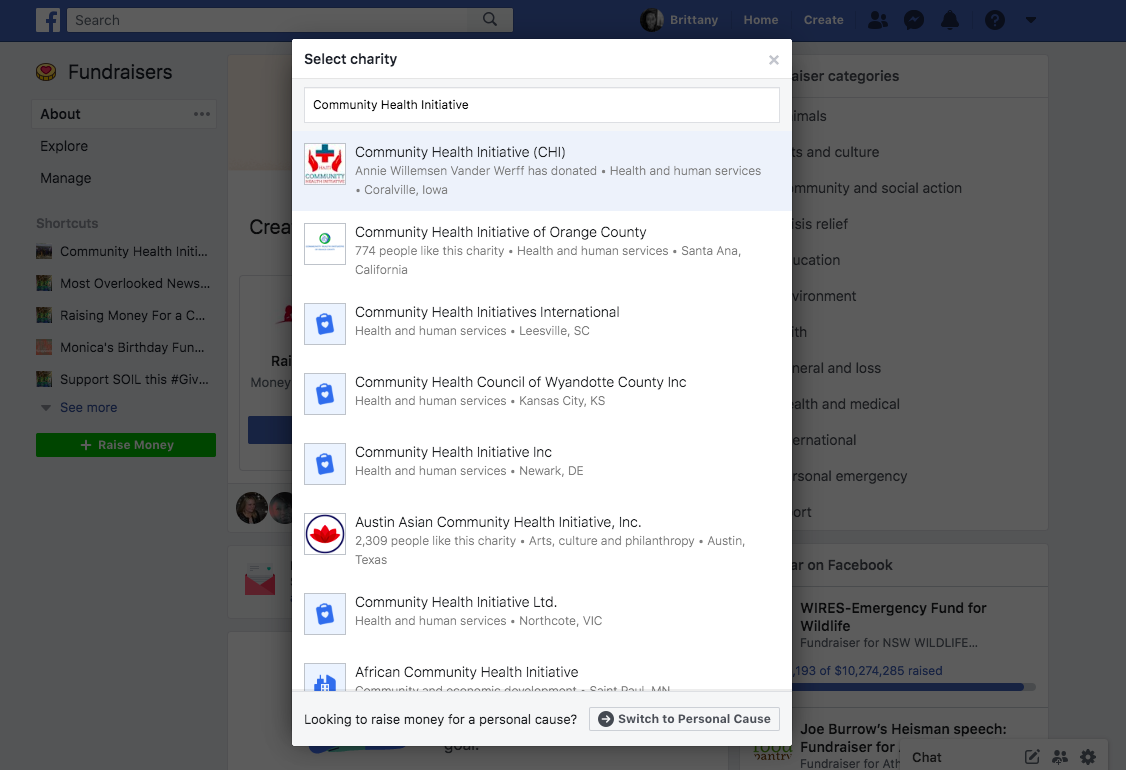Image resolution: width=1126 pixels, height=770 pixels.
Task: Click icon beside Community Health Initiative Ltd.
Action: click(325, 614)
